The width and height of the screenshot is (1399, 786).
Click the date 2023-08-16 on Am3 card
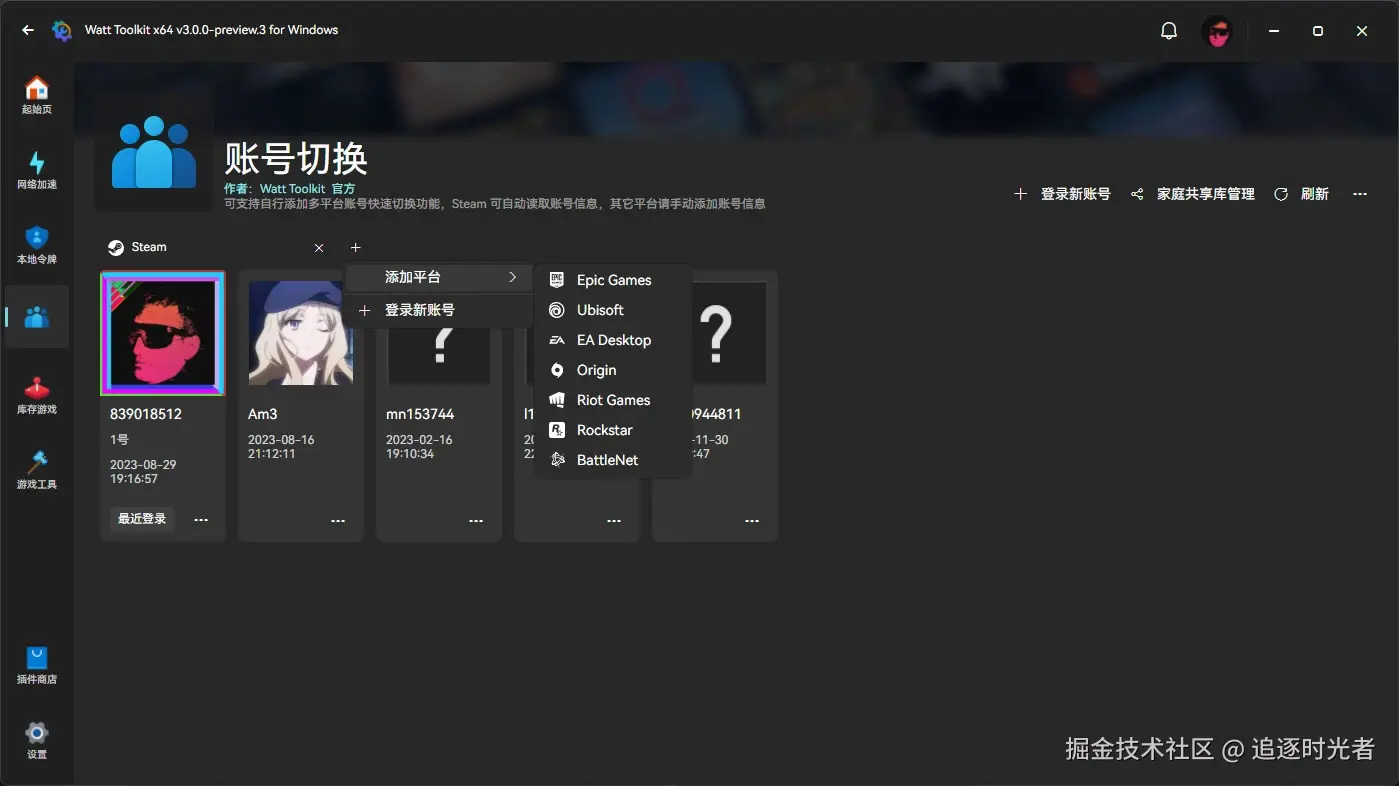click(281, 440)
